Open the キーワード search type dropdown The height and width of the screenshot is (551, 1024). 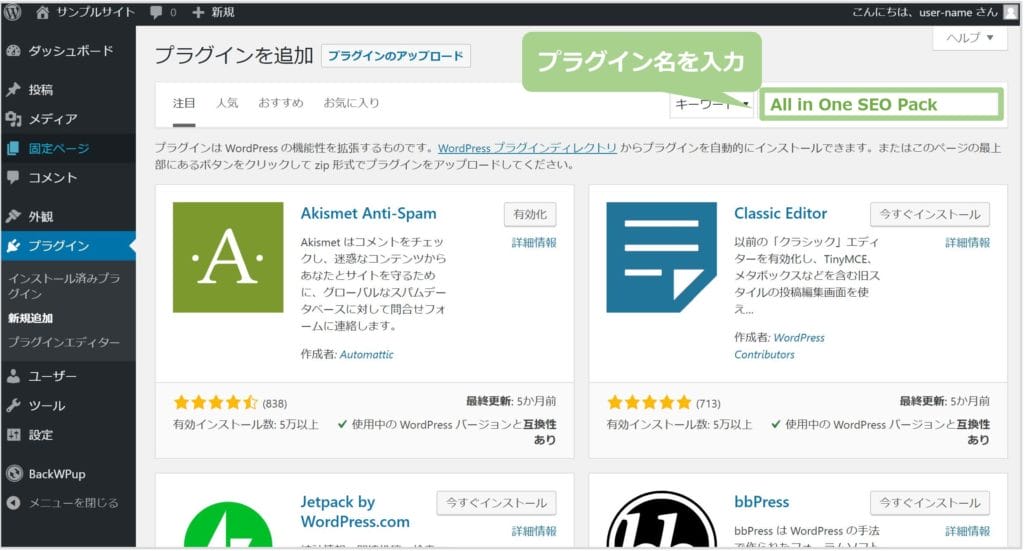712,104
